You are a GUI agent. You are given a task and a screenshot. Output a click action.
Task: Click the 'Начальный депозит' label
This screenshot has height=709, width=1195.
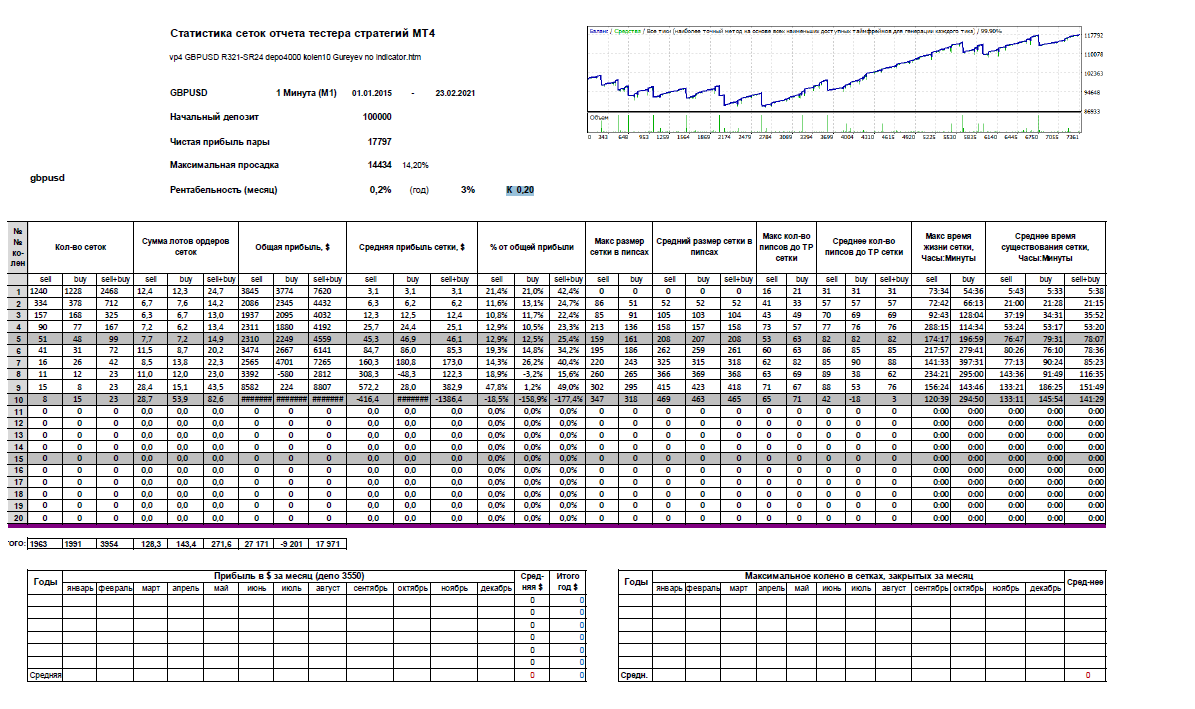pos(214,117)
